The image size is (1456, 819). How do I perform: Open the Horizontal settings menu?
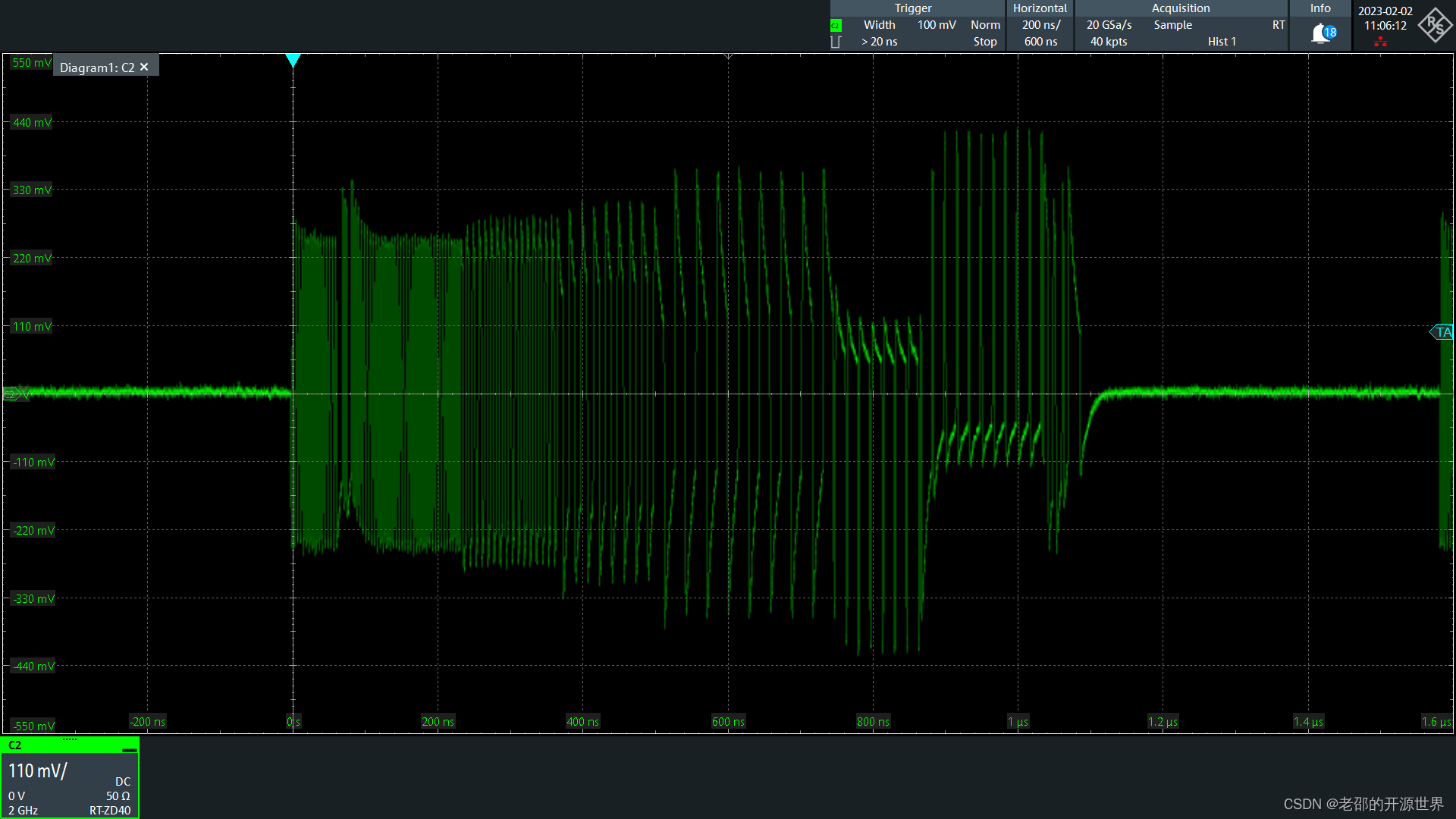[x=1040, y=8]
